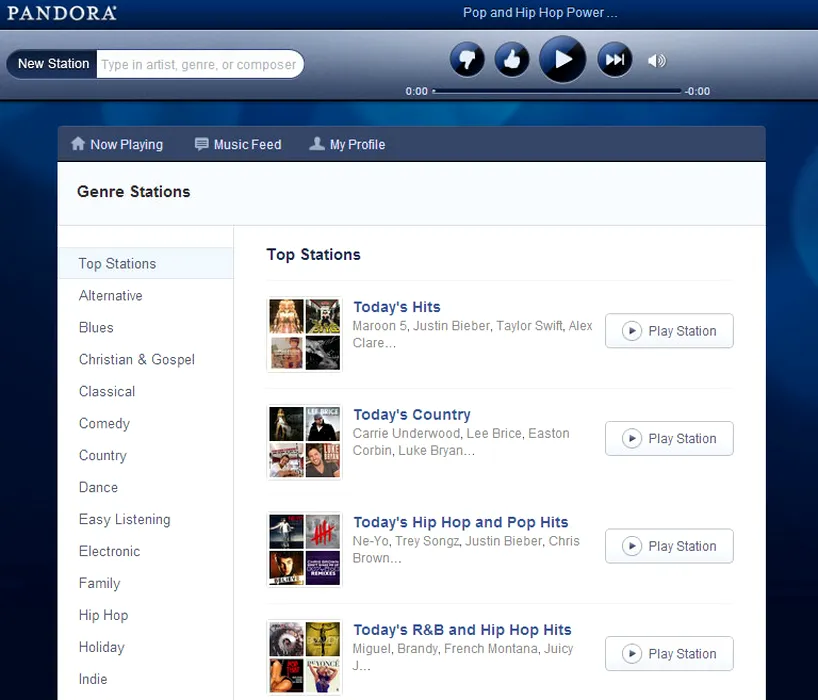Mute using the volume speaker icon

point(656,61)
